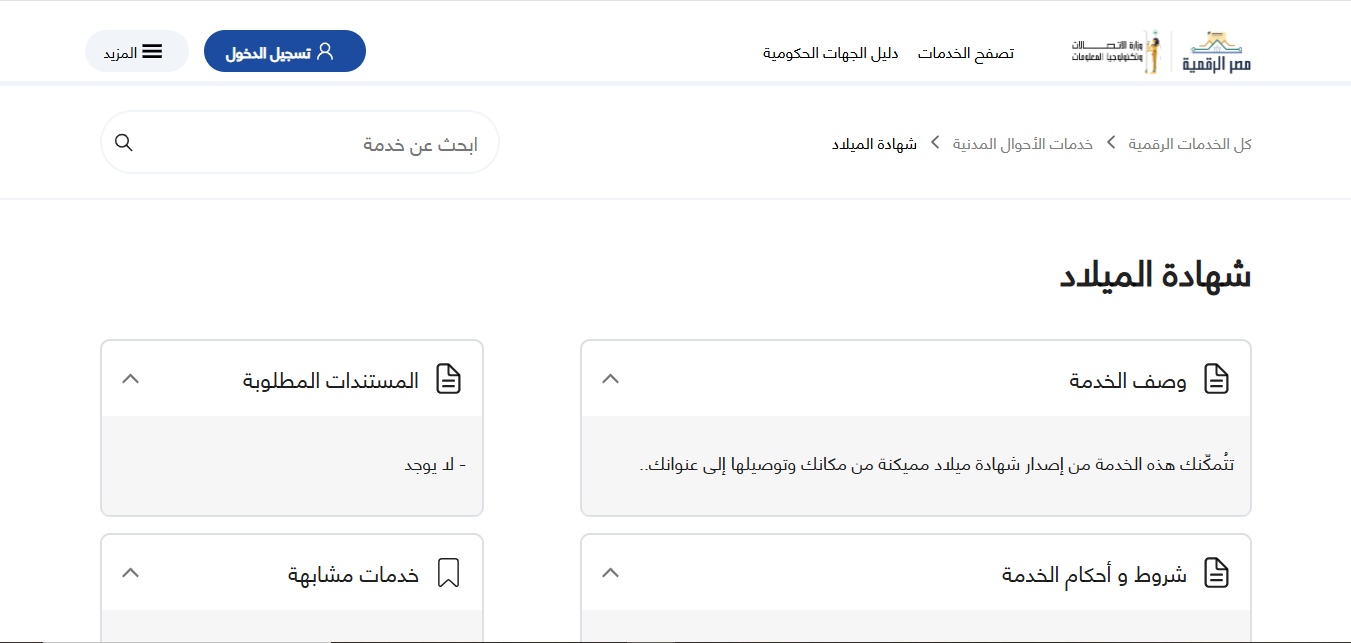Click the document icon beside شروط و أحكام الخدمة

(1216, 573)
